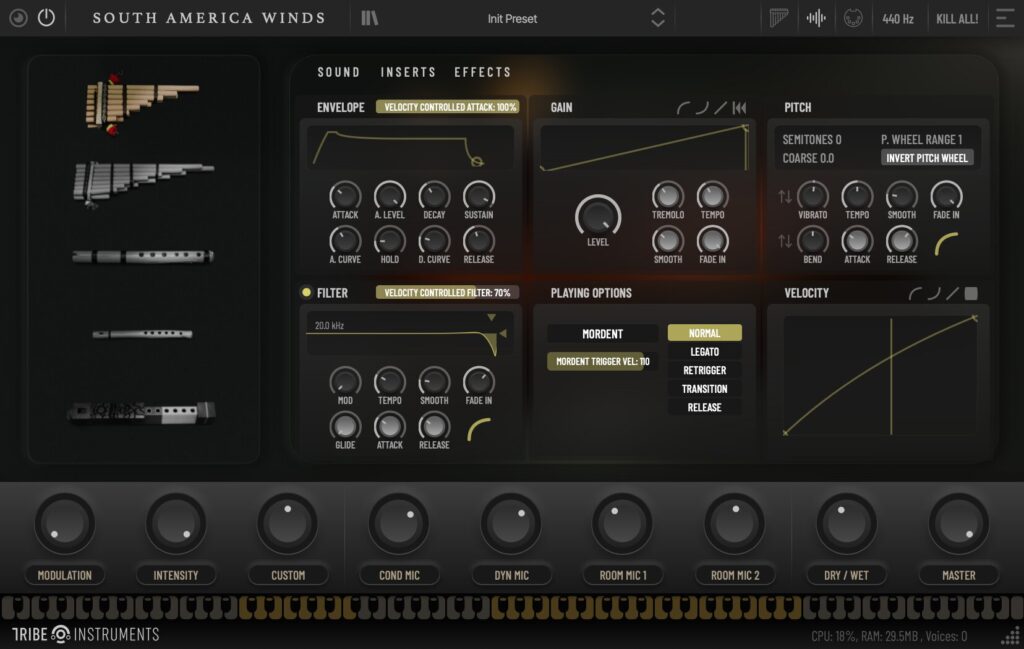The width and height of the screenshot is (1024, 649).
Task: Open the Init Preset selector arrows
Action: [658, 18]
